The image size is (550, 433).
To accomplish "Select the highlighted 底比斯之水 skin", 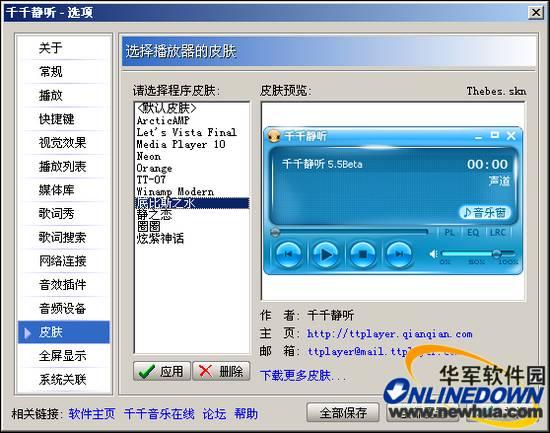I will click(192, 203).
